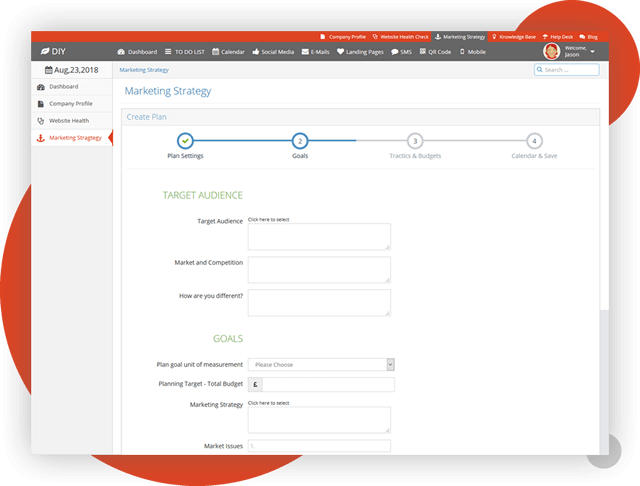Click the search box
Image resolution: width=640 pixels, height=486 pixels.
(567, 70)
